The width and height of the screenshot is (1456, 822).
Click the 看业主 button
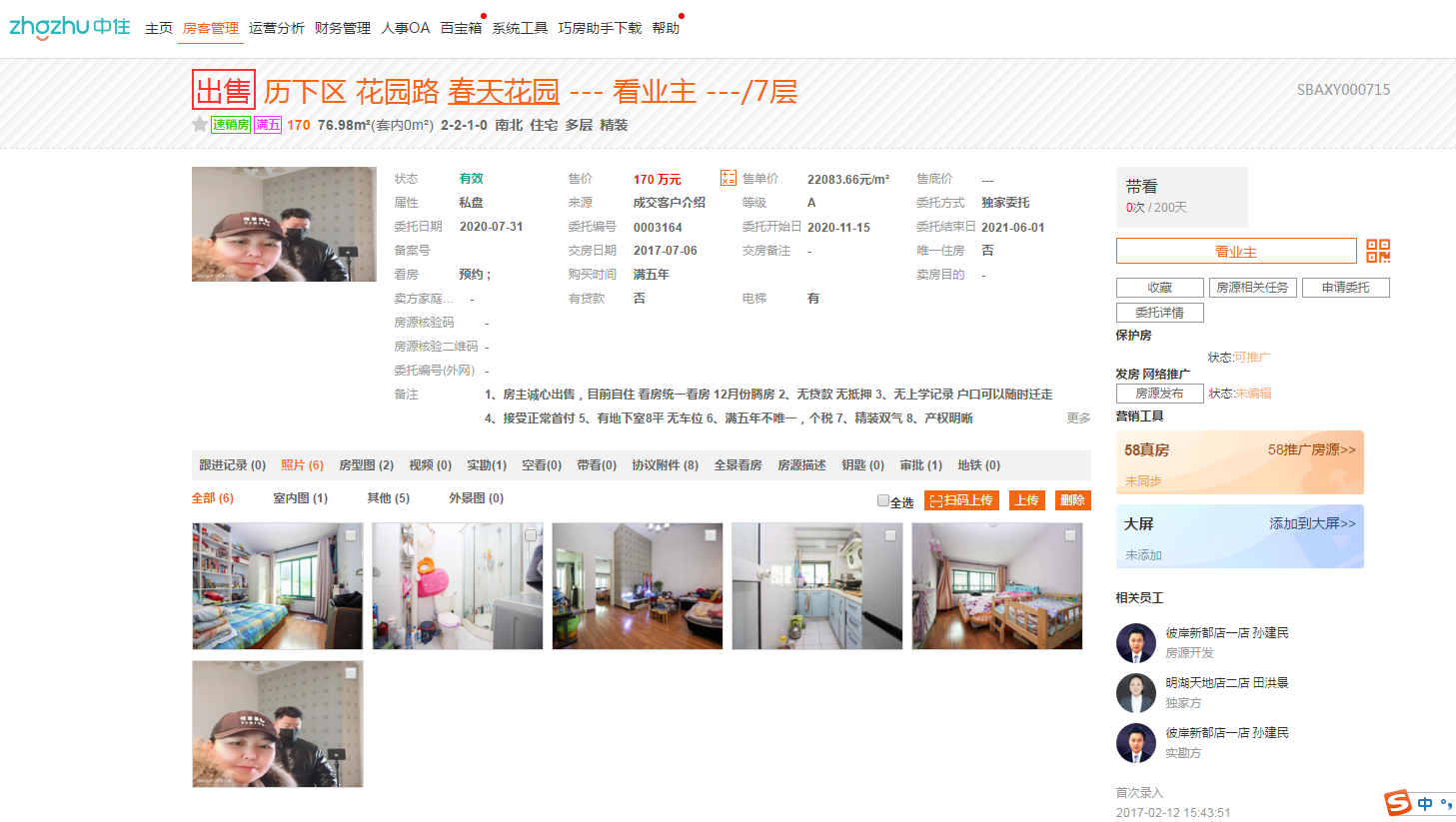click(x=1236, y=251)
